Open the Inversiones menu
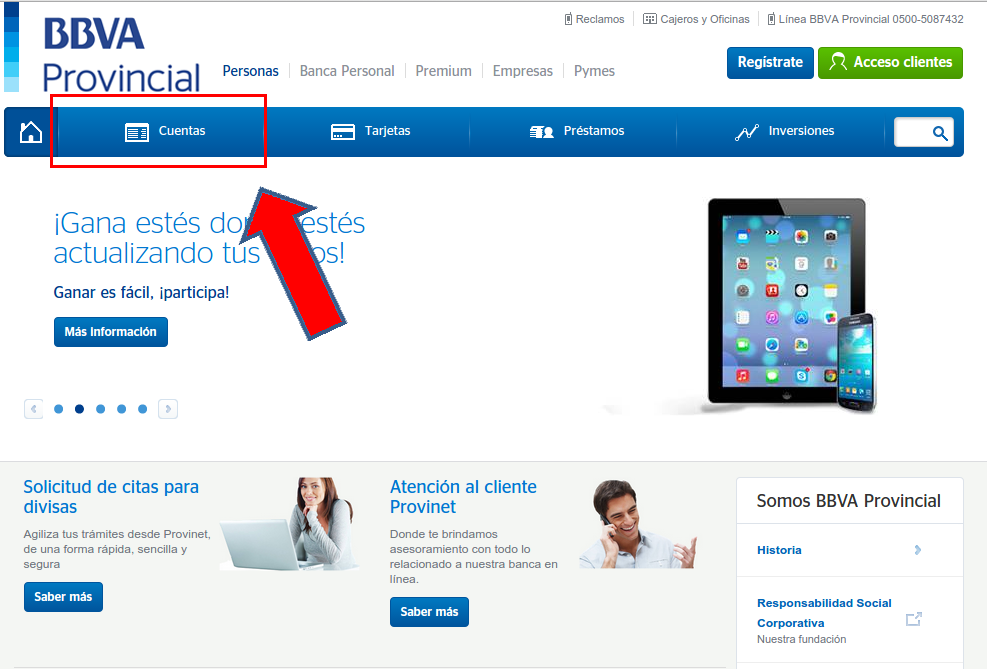 [x=779, y=132]
